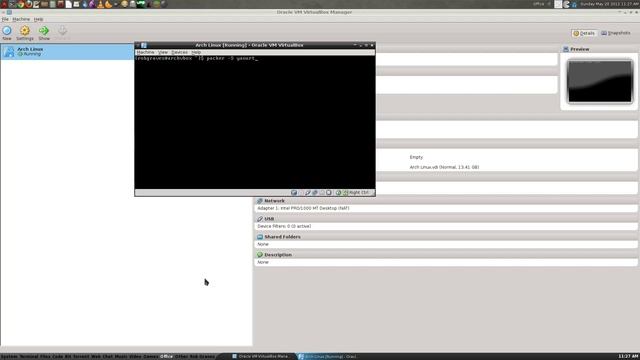The width and height of the screenshot is (640, 360).
Task: Click the 'Arch Linux.vdi' storage entry text
Action: coord(444,167)
